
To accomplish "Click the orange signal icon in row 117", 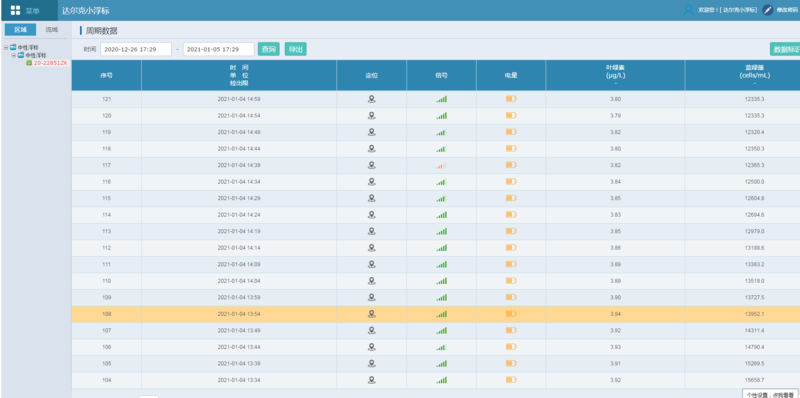I will 441,165.
